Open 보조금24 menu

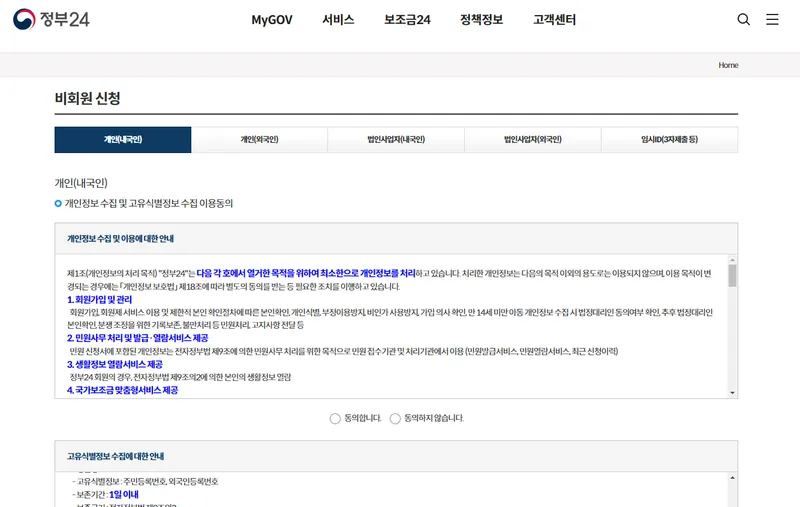[x=407, y=20]
